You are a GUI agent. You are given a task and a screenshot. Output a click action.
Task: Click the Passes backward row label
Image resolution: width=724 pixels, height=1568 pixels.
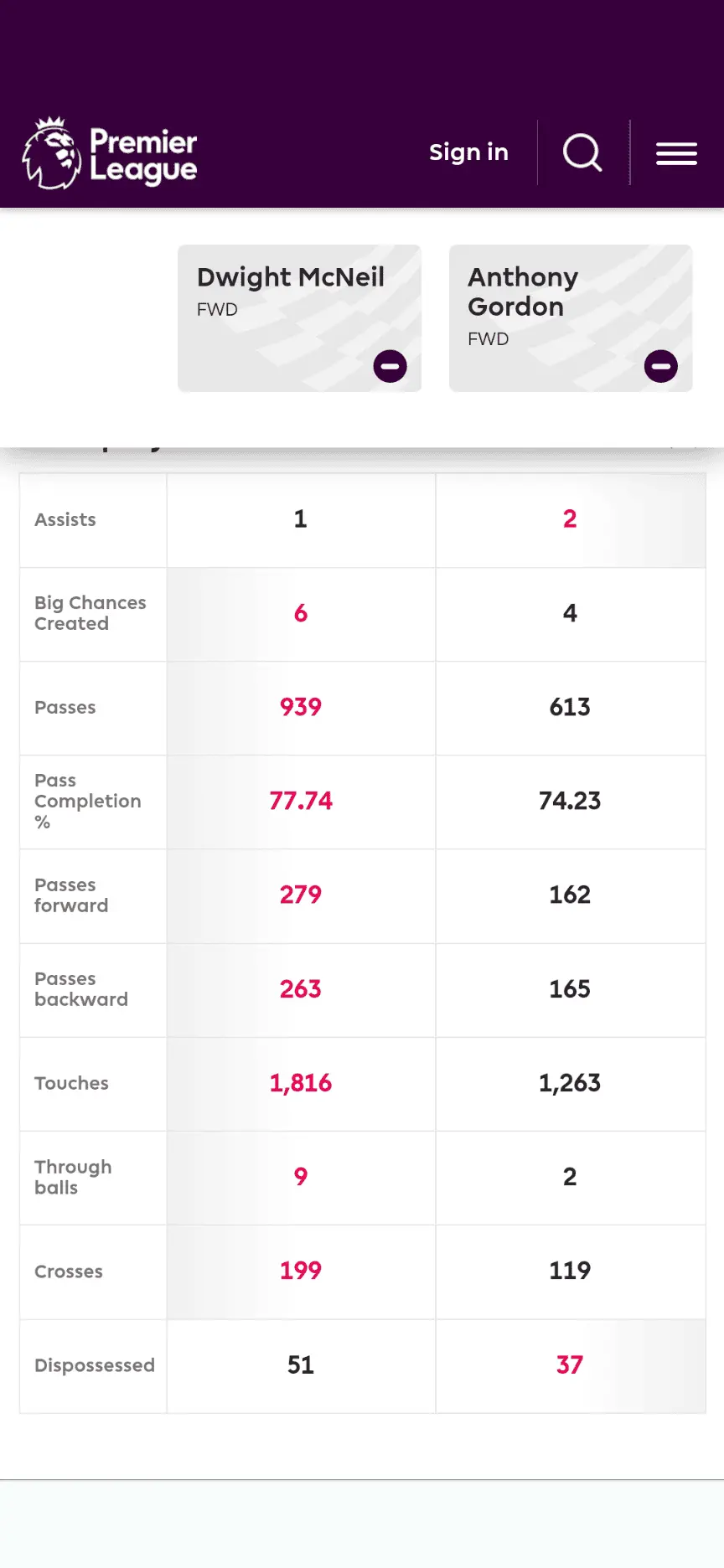coord(81,989)
